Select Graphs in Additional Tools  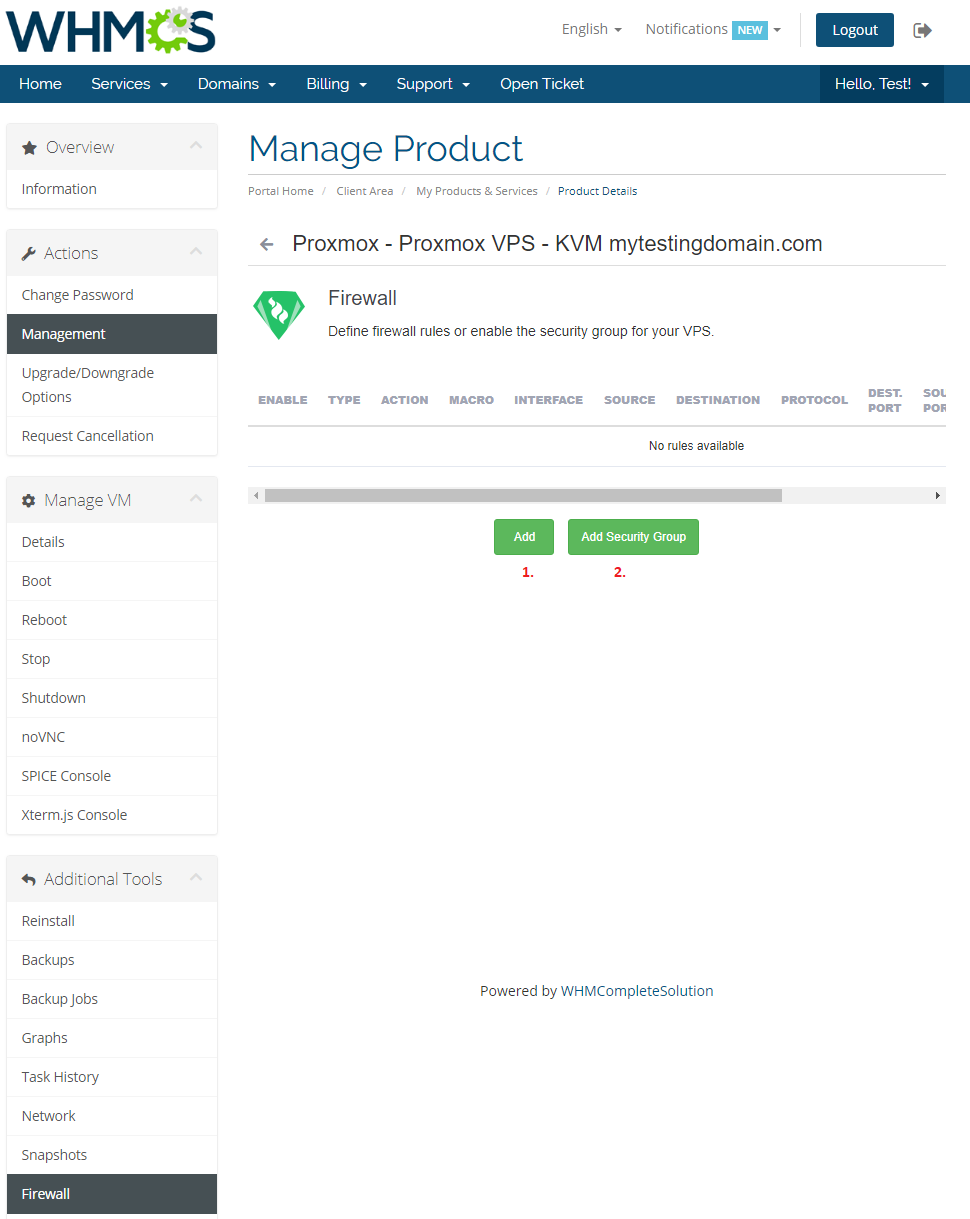[112, 1038]
